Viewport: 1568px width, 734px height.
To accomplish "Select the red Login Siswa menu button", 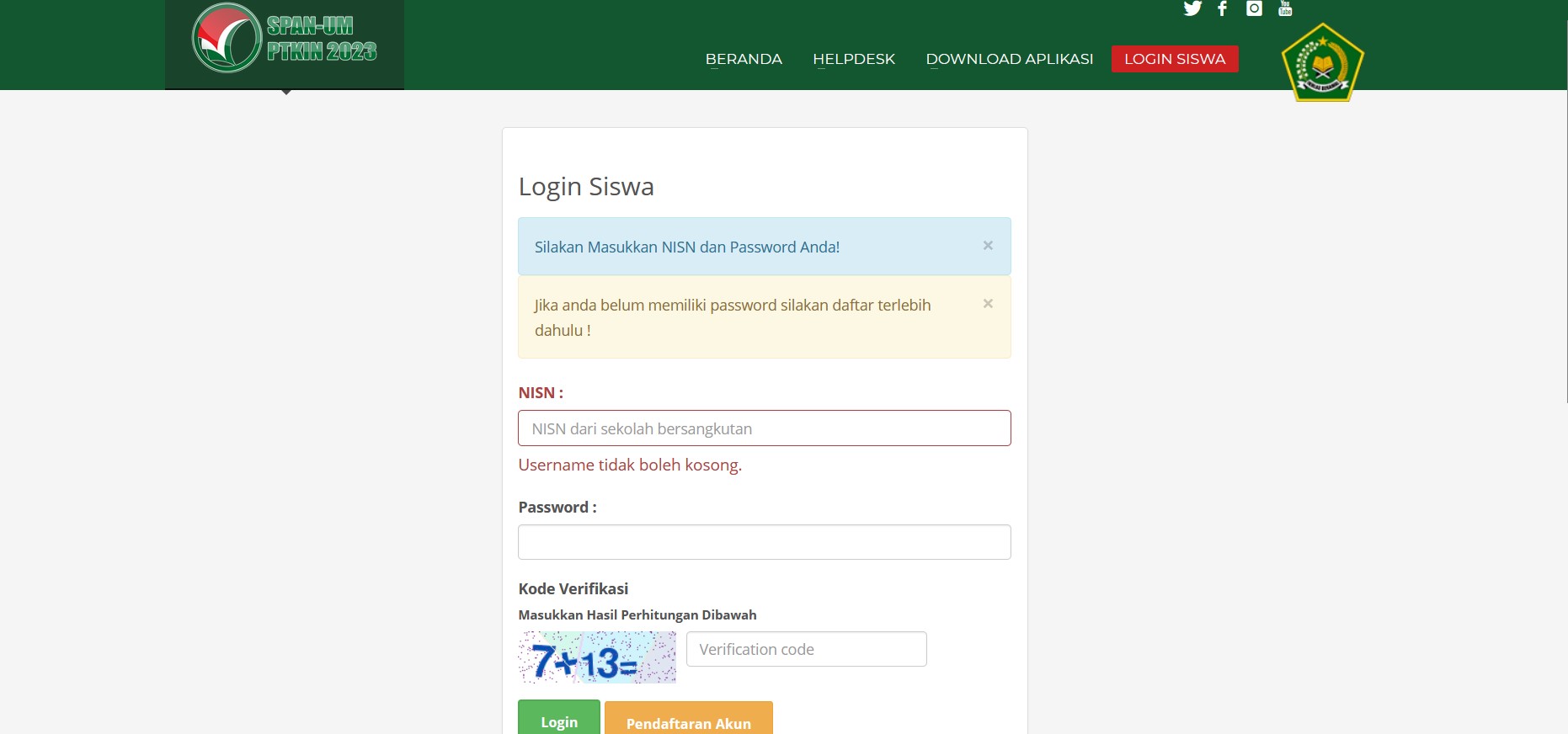I will pyautogui.click(x=1175, y=59).
